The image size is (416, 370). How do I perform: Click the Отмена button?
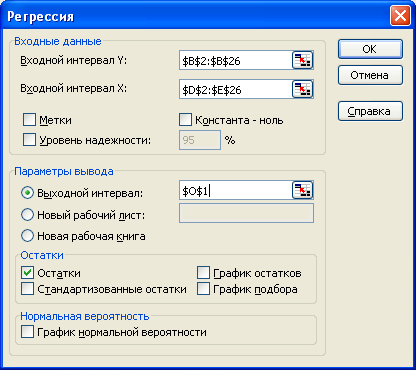coord(370,75)
